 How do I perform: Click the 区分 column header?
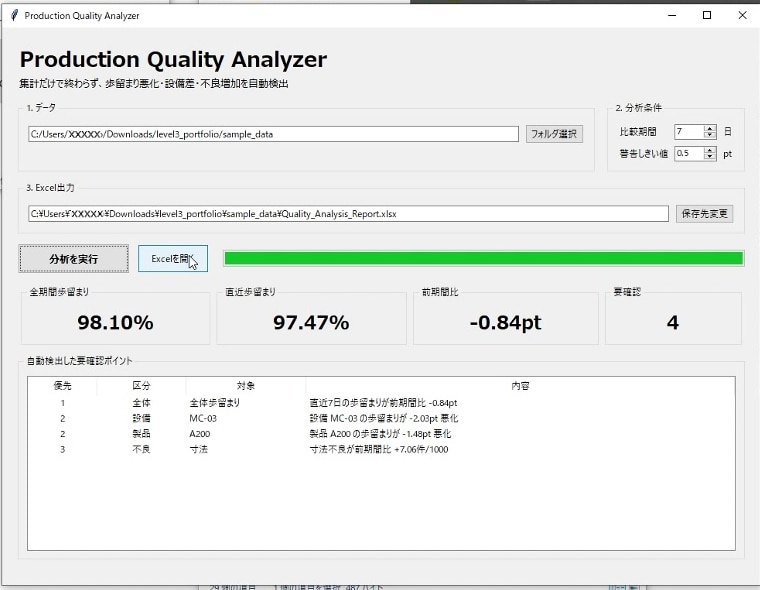point(141,386)
